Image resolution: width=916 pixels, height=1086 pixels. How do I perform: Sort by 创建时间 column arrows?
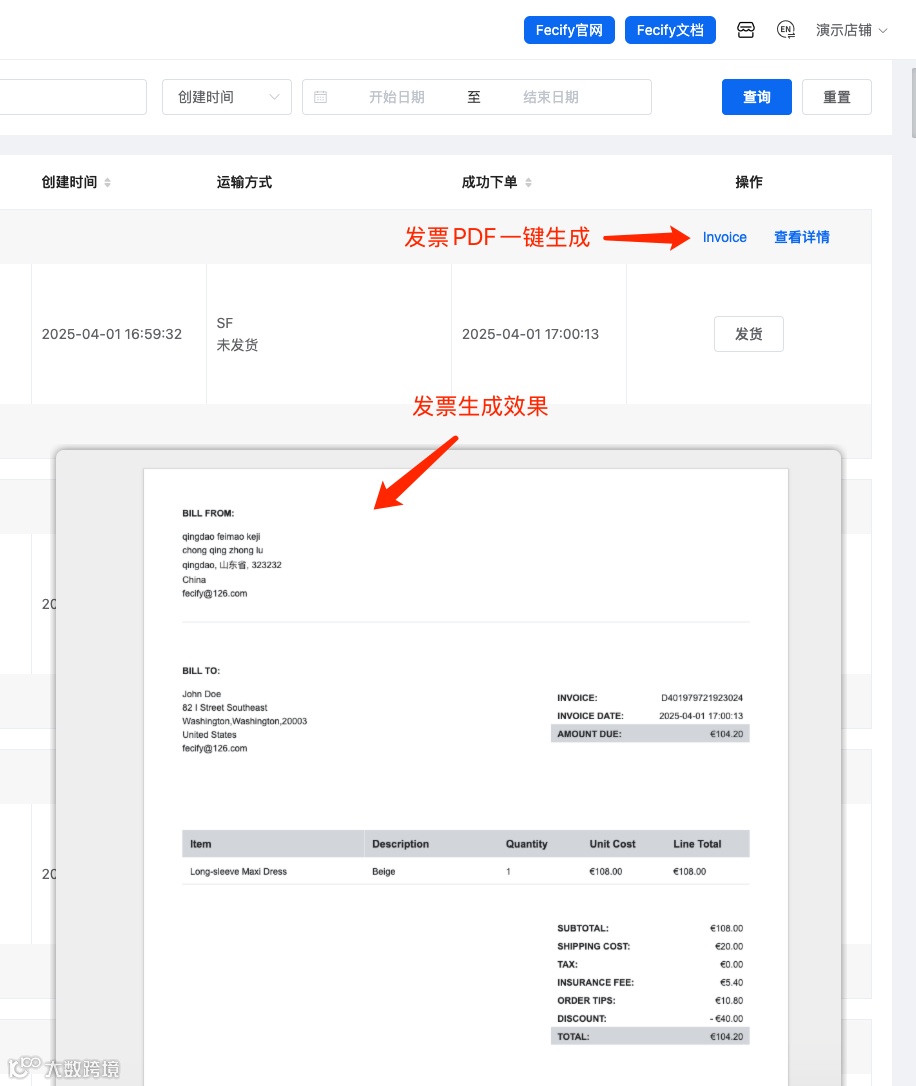[107, 182]
